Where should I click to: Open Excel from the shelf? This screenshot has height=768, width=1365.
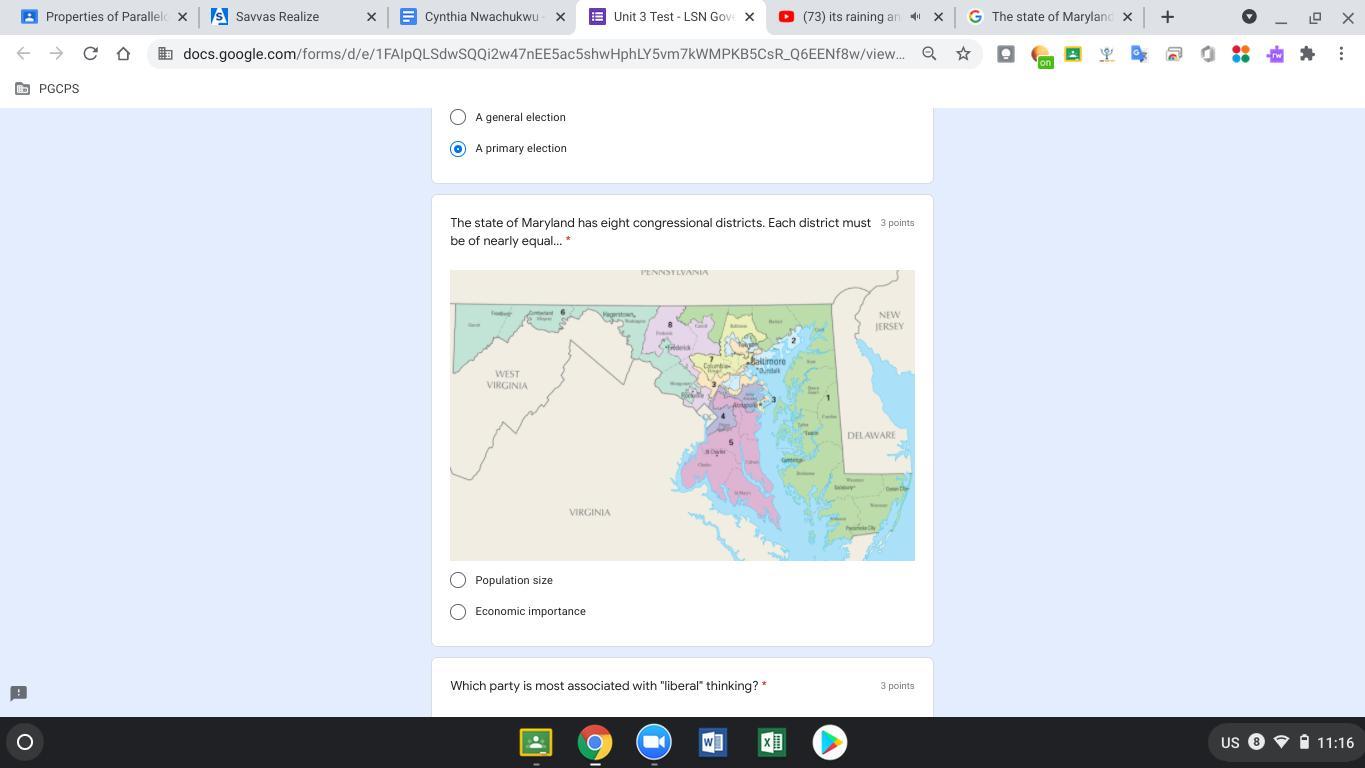click(771, 742)
